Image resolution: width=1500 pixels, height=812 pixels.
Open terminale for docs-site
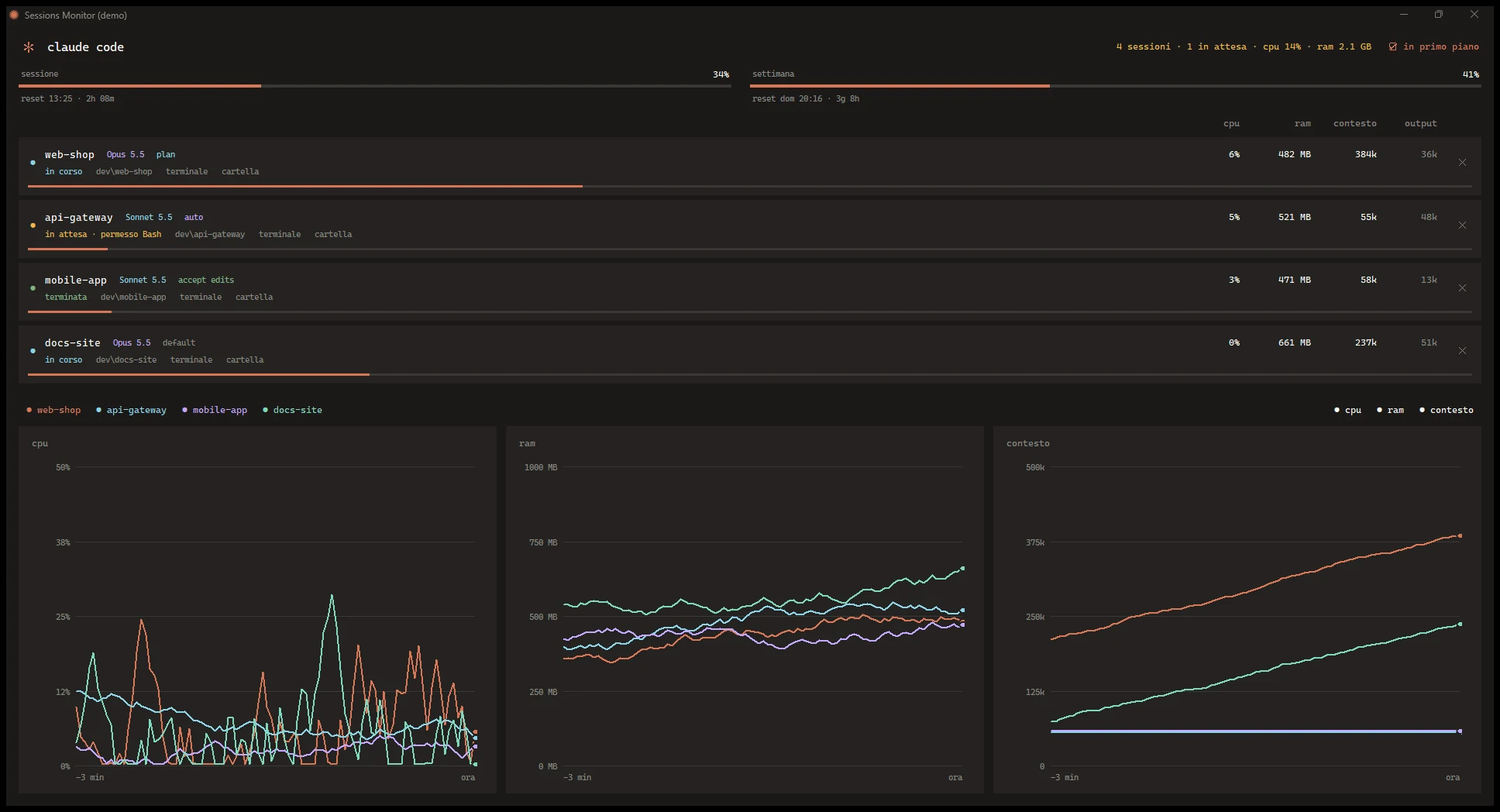191,360
